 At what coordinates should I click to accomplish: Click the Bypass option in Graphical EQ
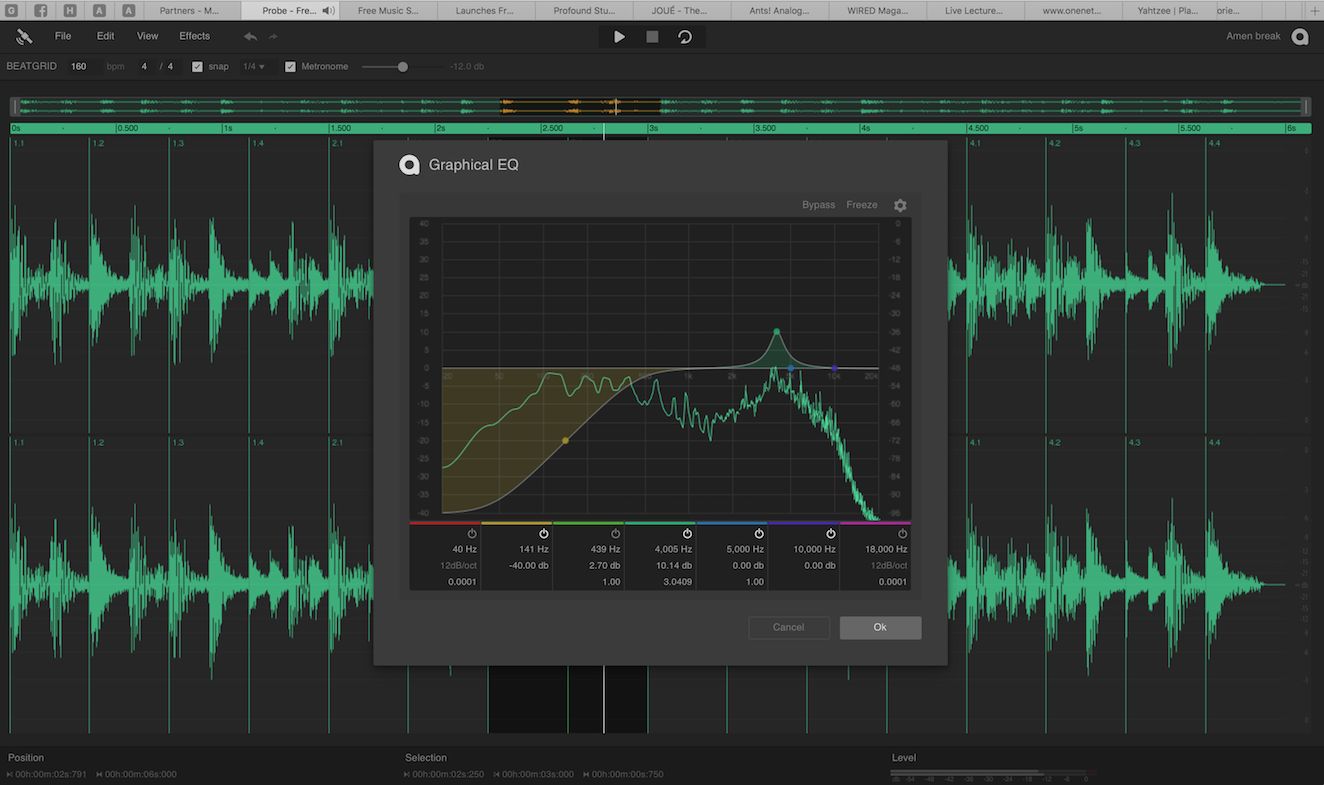tap(818, 204)
